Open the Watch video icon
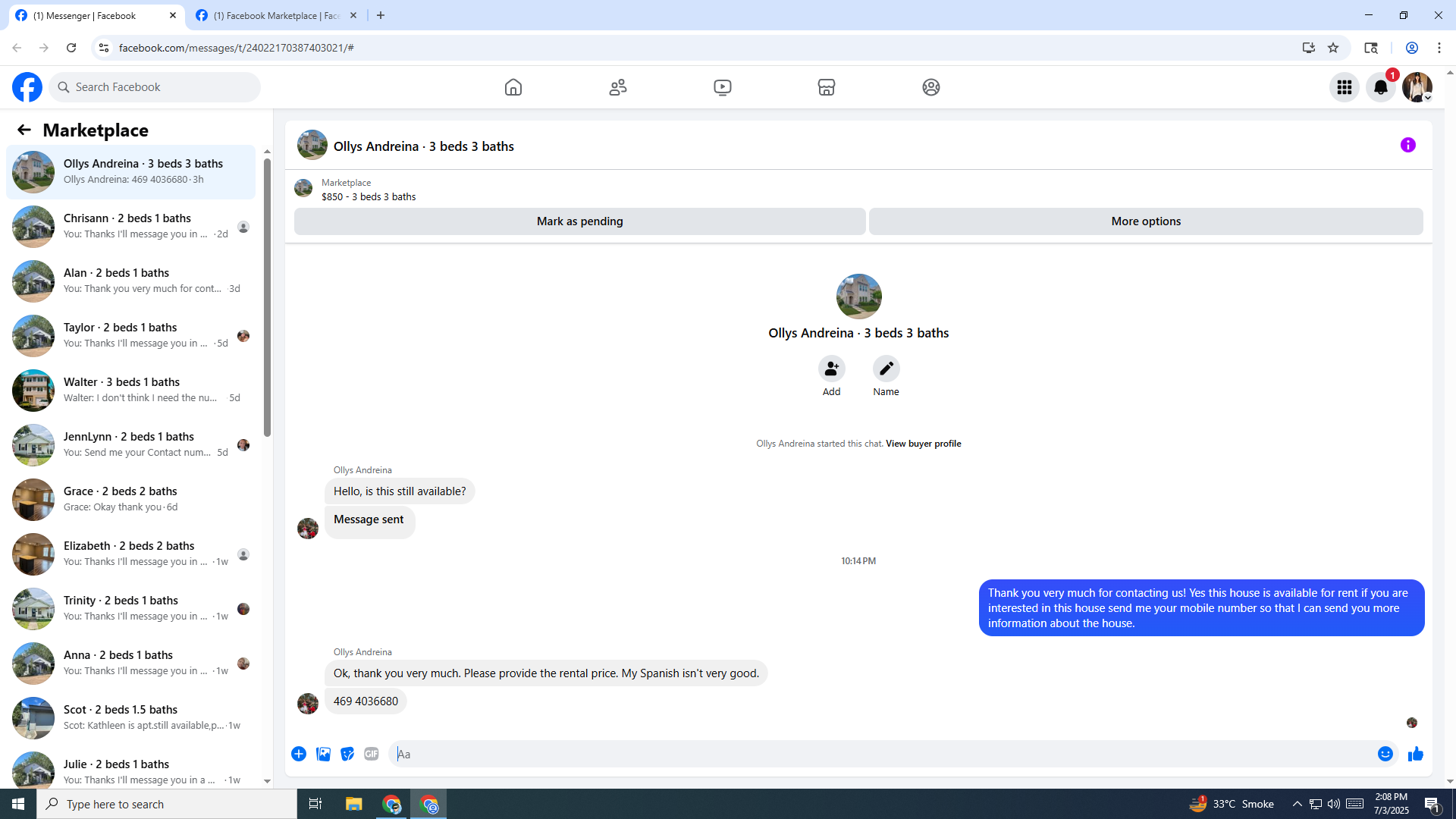This screenshot has width=1456, height=819. point(722,87)
